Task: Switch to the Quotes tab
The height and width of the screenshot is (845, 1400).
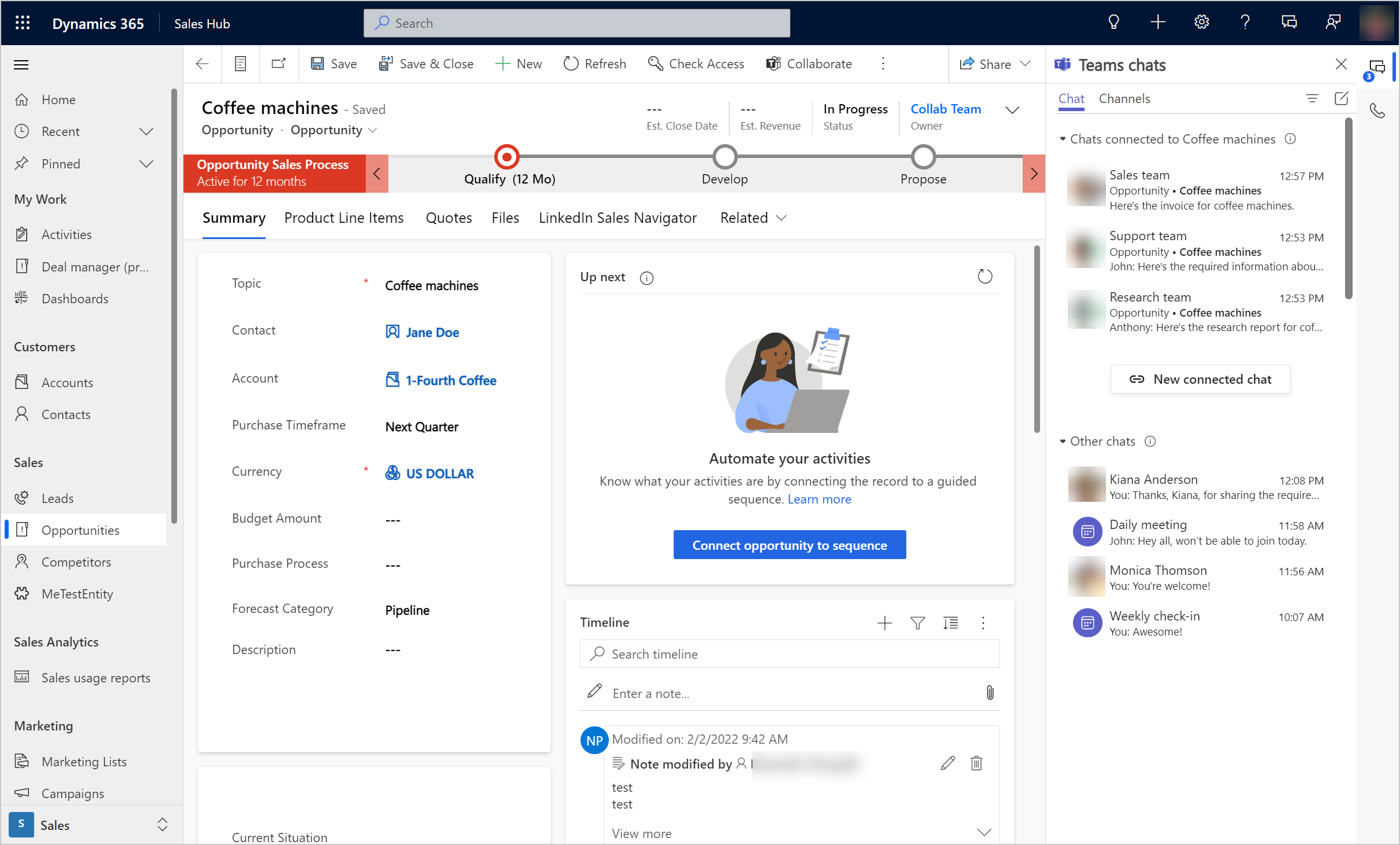Action: click(x=448, y=217)
